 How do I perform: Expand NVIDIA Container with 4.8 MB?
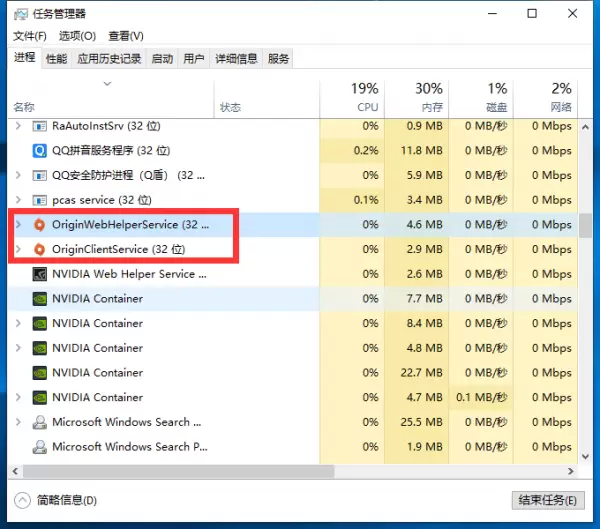click(x=18, y=348)
